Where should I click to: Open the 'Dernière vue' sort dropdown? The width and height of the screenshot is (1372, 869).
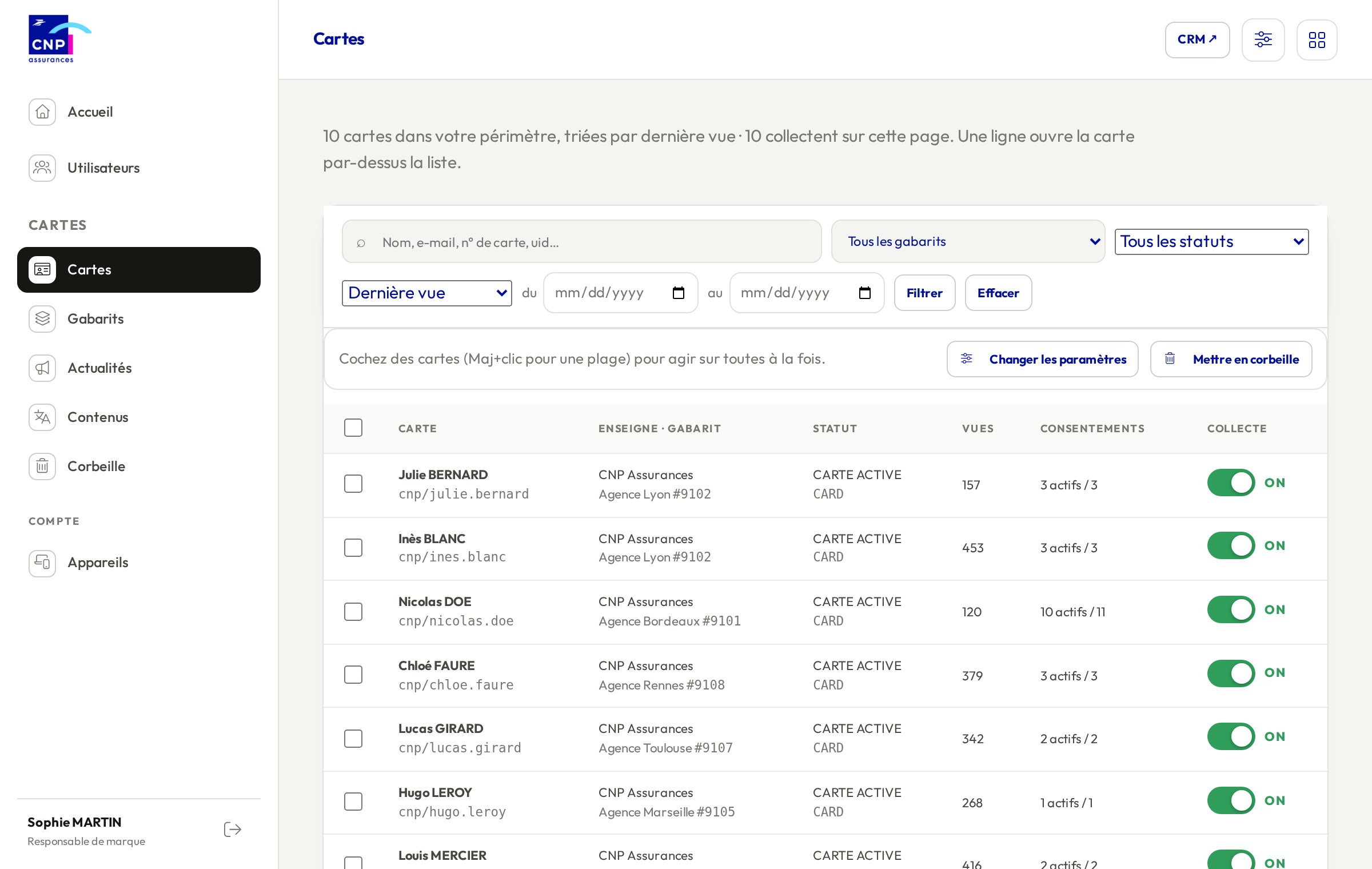tap(426, 293)
